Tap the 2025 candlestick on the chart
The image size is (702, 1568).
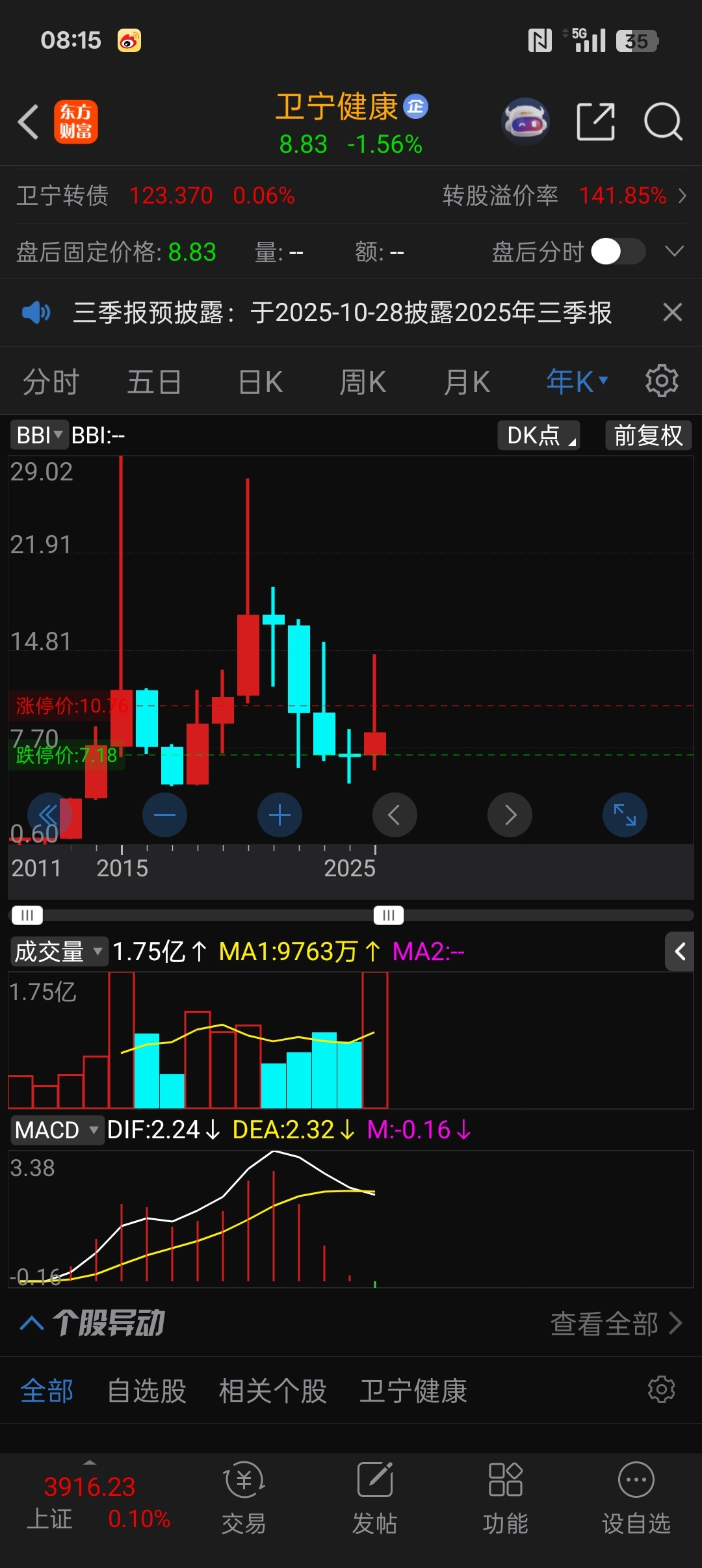pyautogui.click(x=375, y=743)
